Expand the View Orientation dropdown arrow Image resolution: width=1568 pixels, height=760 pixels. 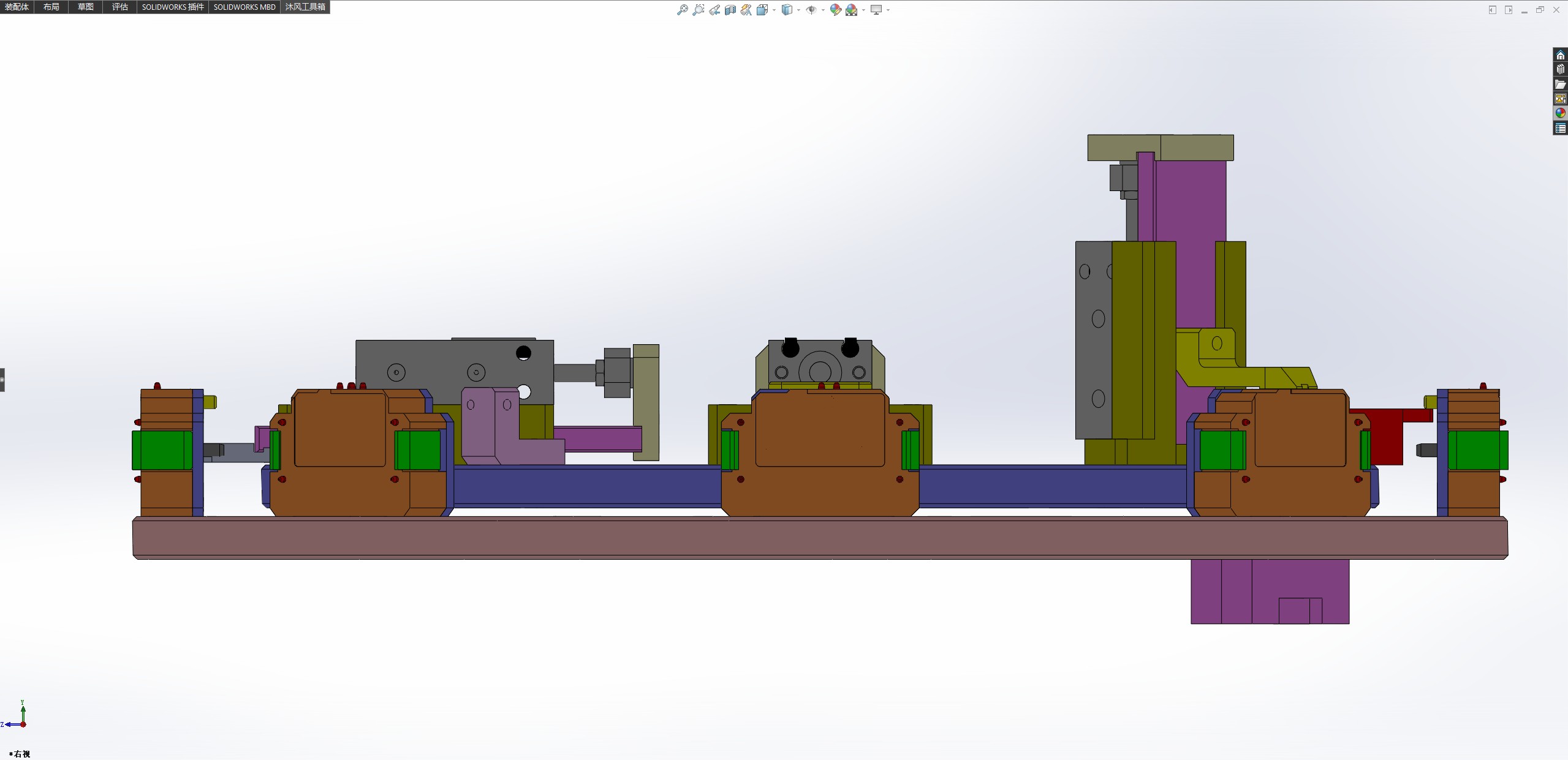774,10
